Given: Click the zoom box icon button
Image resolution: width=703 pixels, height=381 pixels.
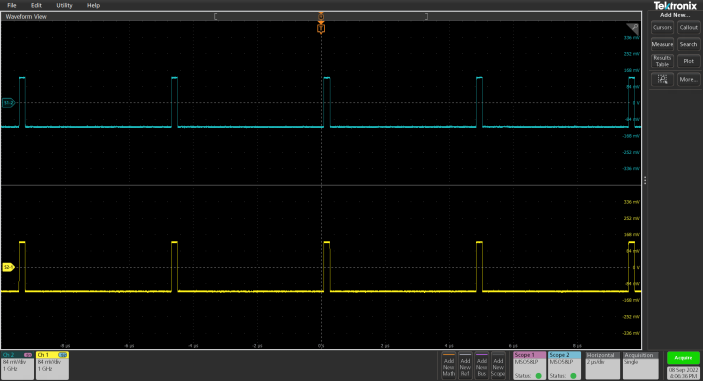Looking at the screenshot, I should (x=662, y=79).
